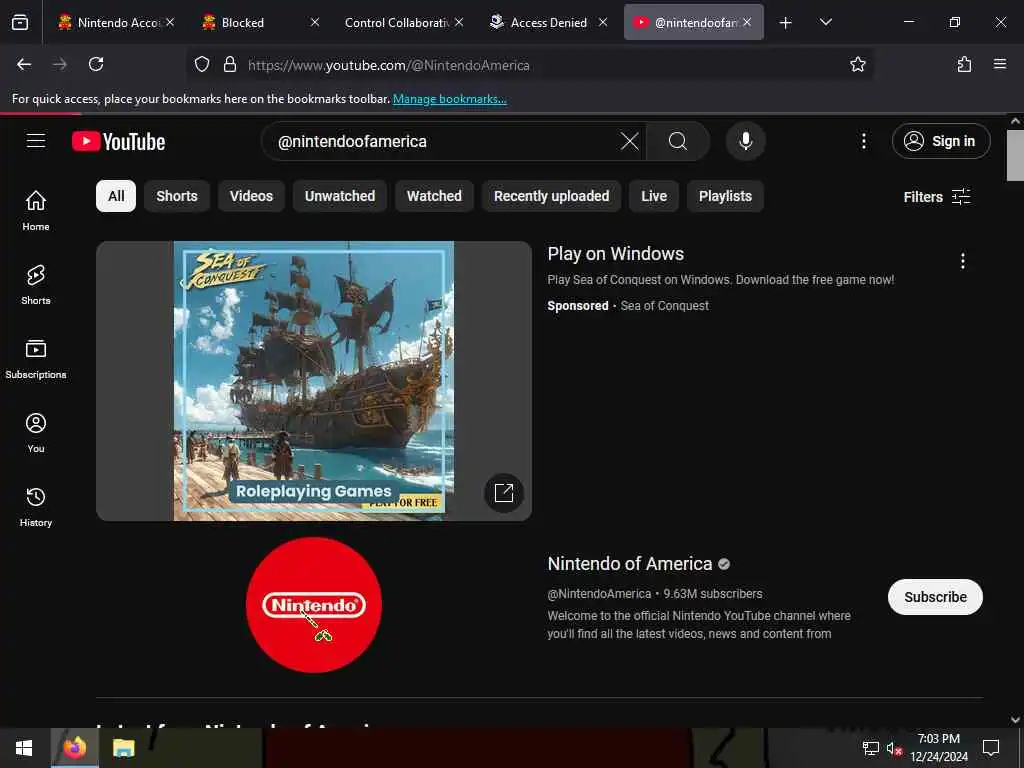This screenshot has width=1024, height=768.
Task: Click the scrollbar down arrow
Action: coord(1014,719)
